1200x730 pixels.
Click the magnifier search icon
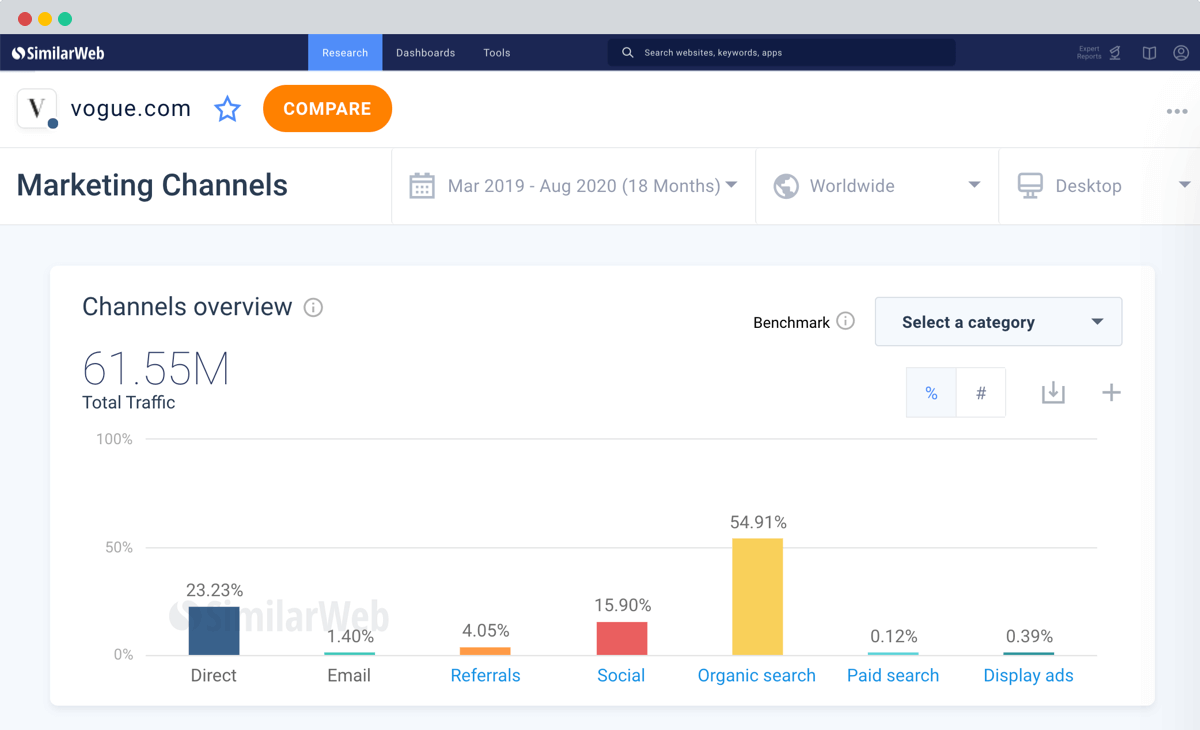pos(628,53)
